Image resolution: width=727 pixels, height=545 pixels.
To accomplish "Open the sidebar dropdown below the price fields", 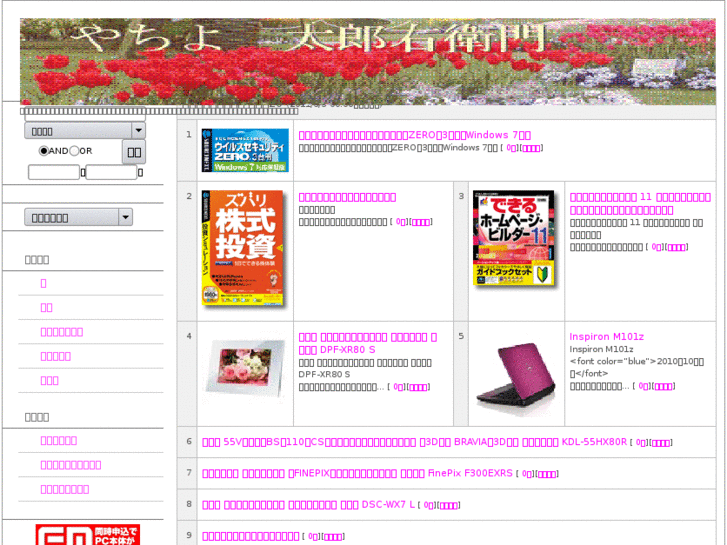I will tap(78, 218).
